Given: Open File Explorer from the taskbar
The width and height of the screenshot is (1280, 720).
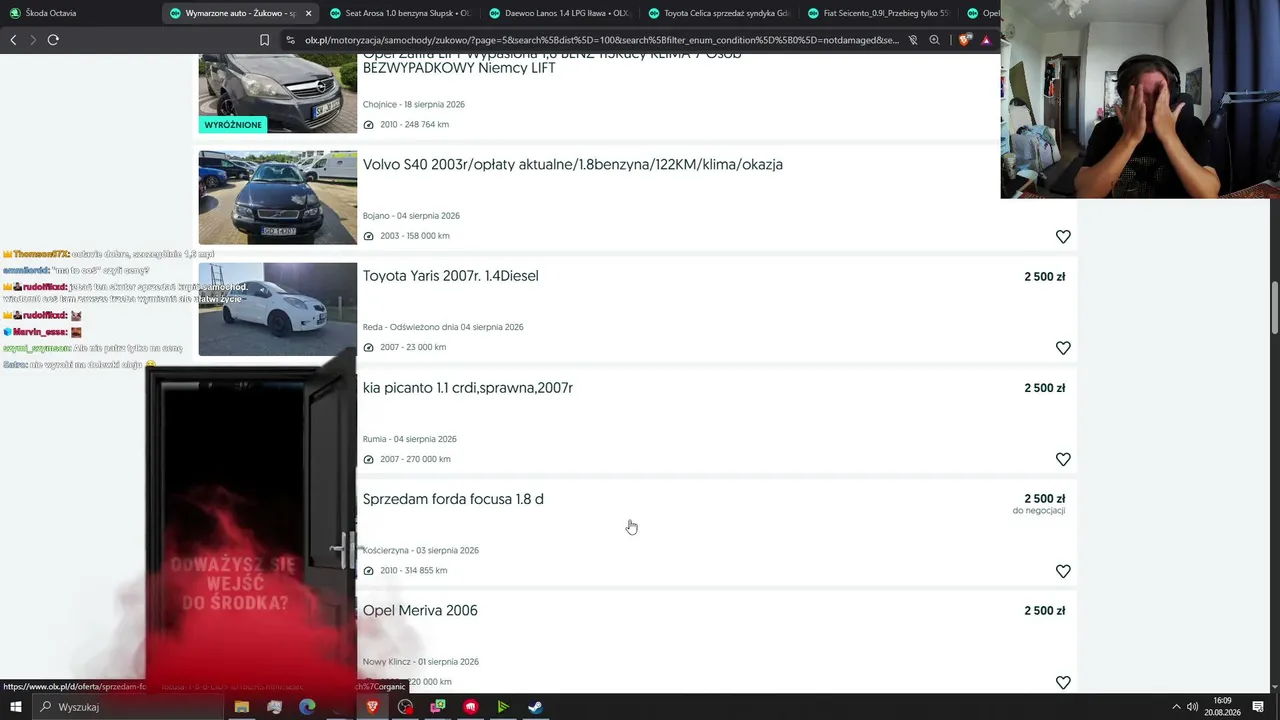Looking at the screenshot, I should point(241,707).
